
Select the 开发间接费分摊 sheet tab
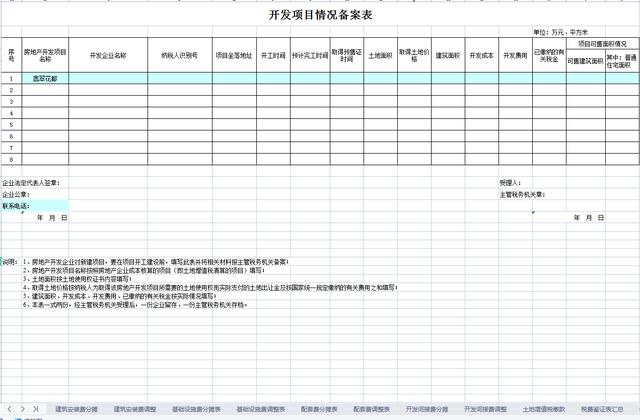click(x=427, y=409)
